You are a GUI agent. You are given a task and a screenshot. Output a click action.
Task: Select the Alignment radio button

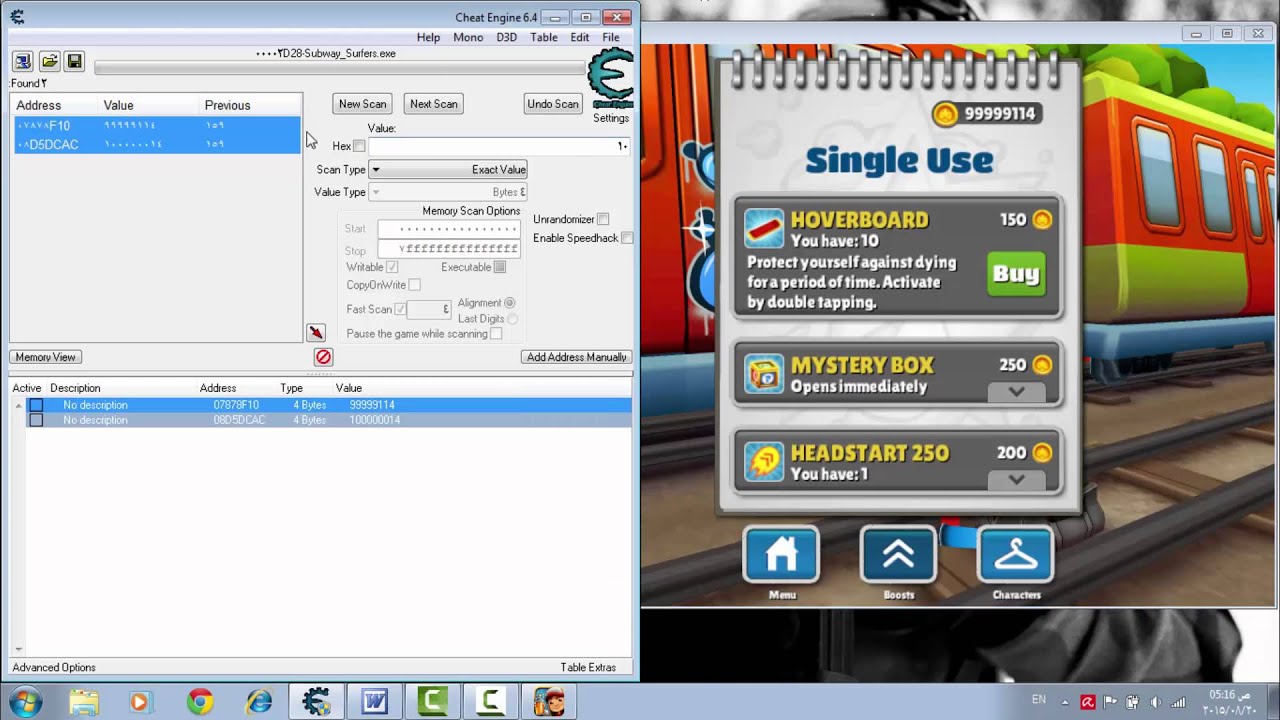tap(510, 303)
